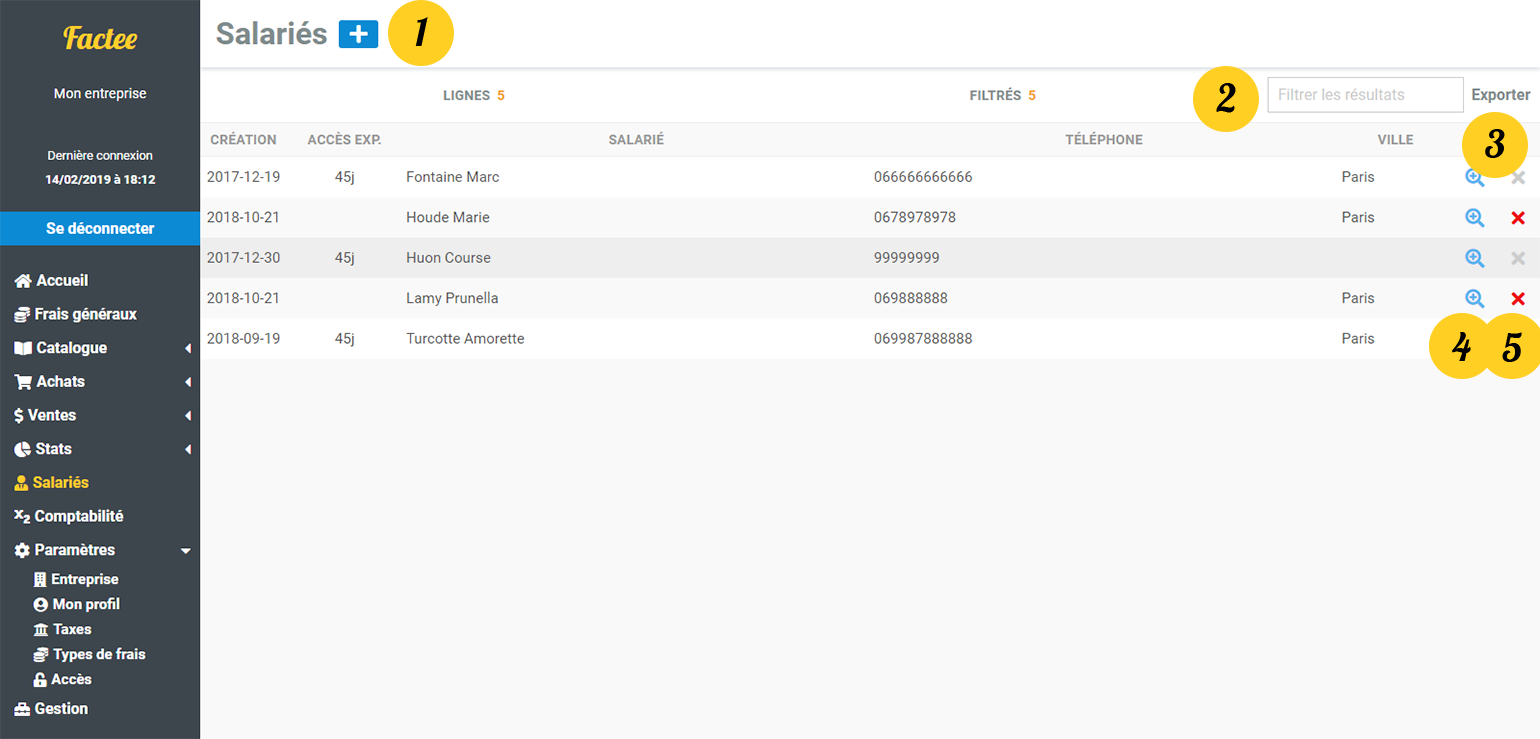Click the Se déconnecter button
Viewport: 1540px width, 739px height.
click(x=100, y=228)
